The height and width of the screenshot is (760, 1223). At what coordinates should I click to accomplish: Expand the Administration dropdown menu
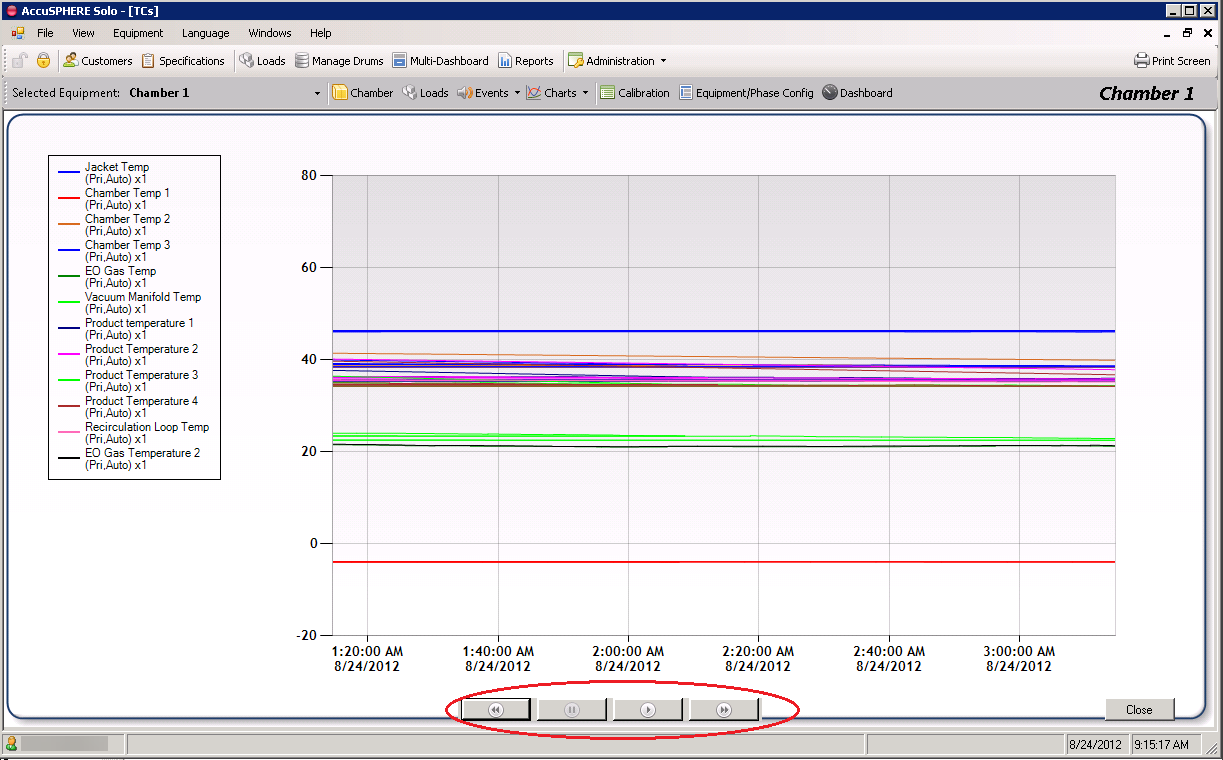click(663, 61)
